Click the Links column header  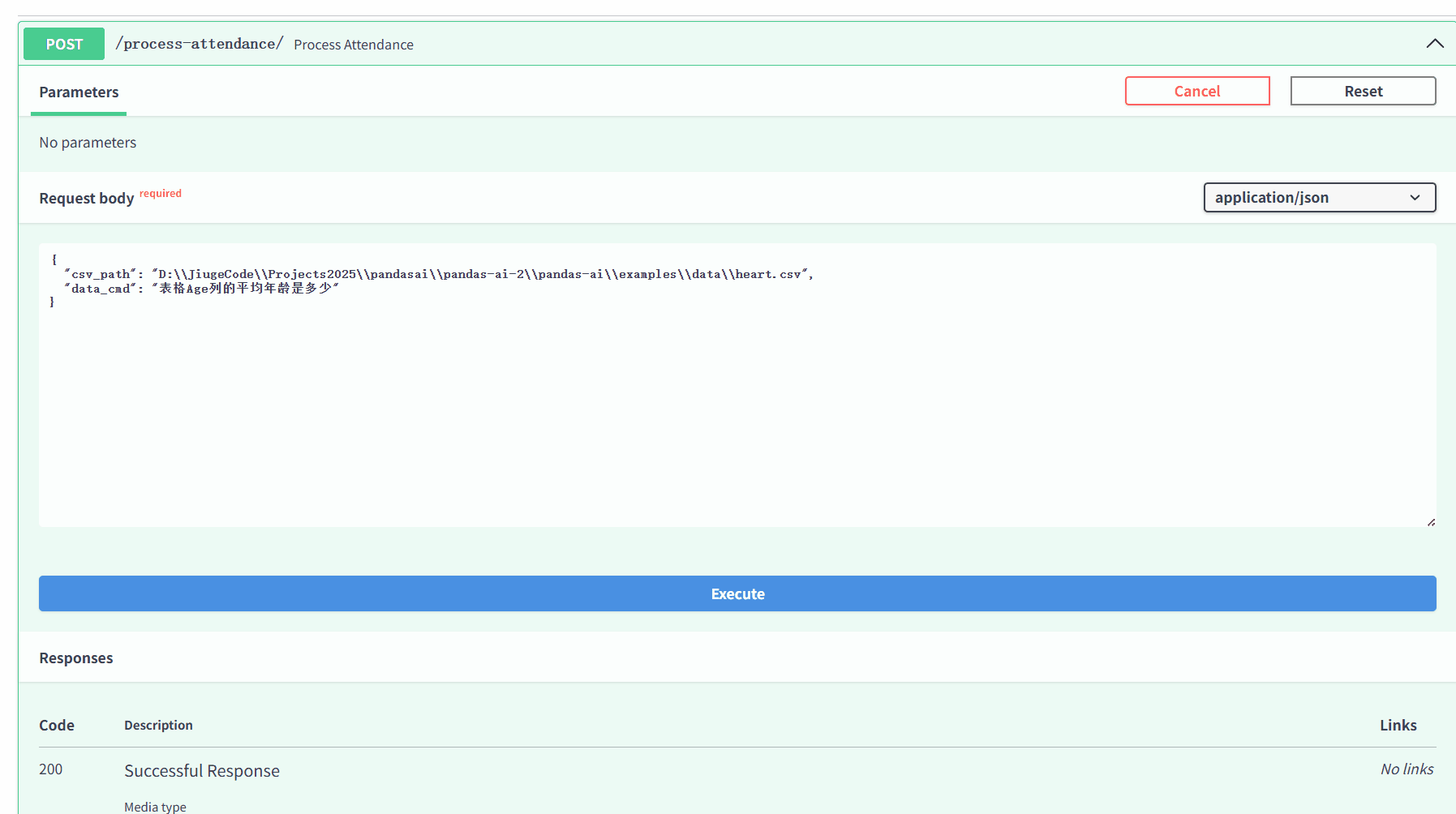(1398, 725)
